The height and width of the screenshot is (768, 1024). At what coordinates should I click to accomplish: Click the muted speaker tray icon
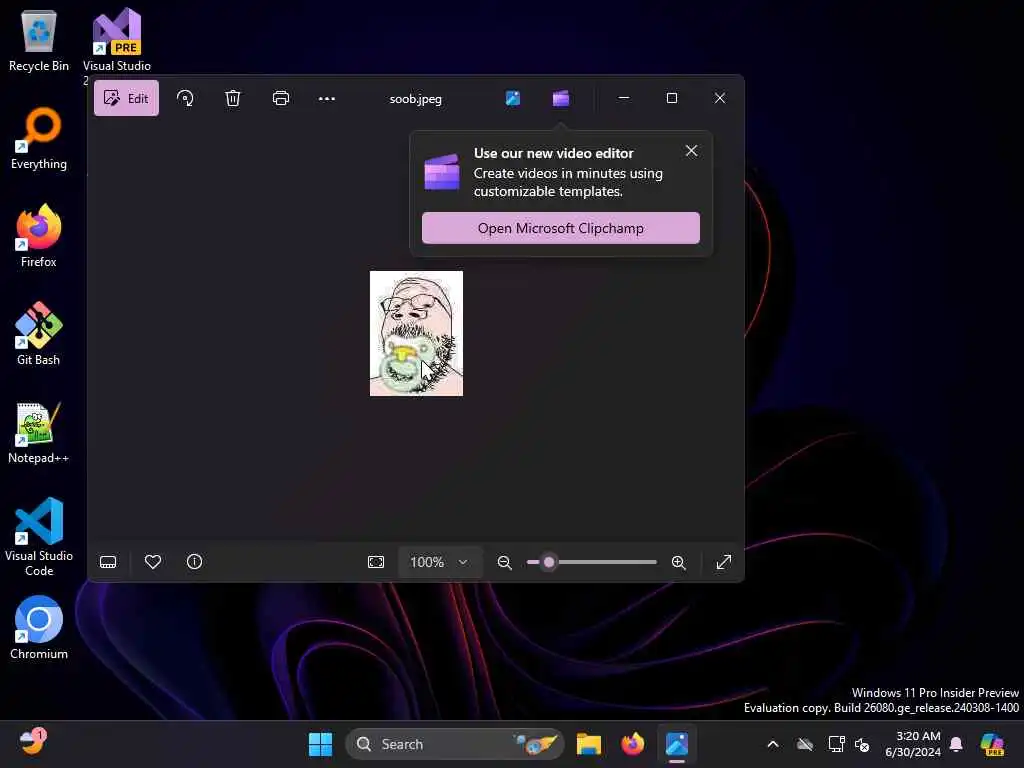pos(862,744)
